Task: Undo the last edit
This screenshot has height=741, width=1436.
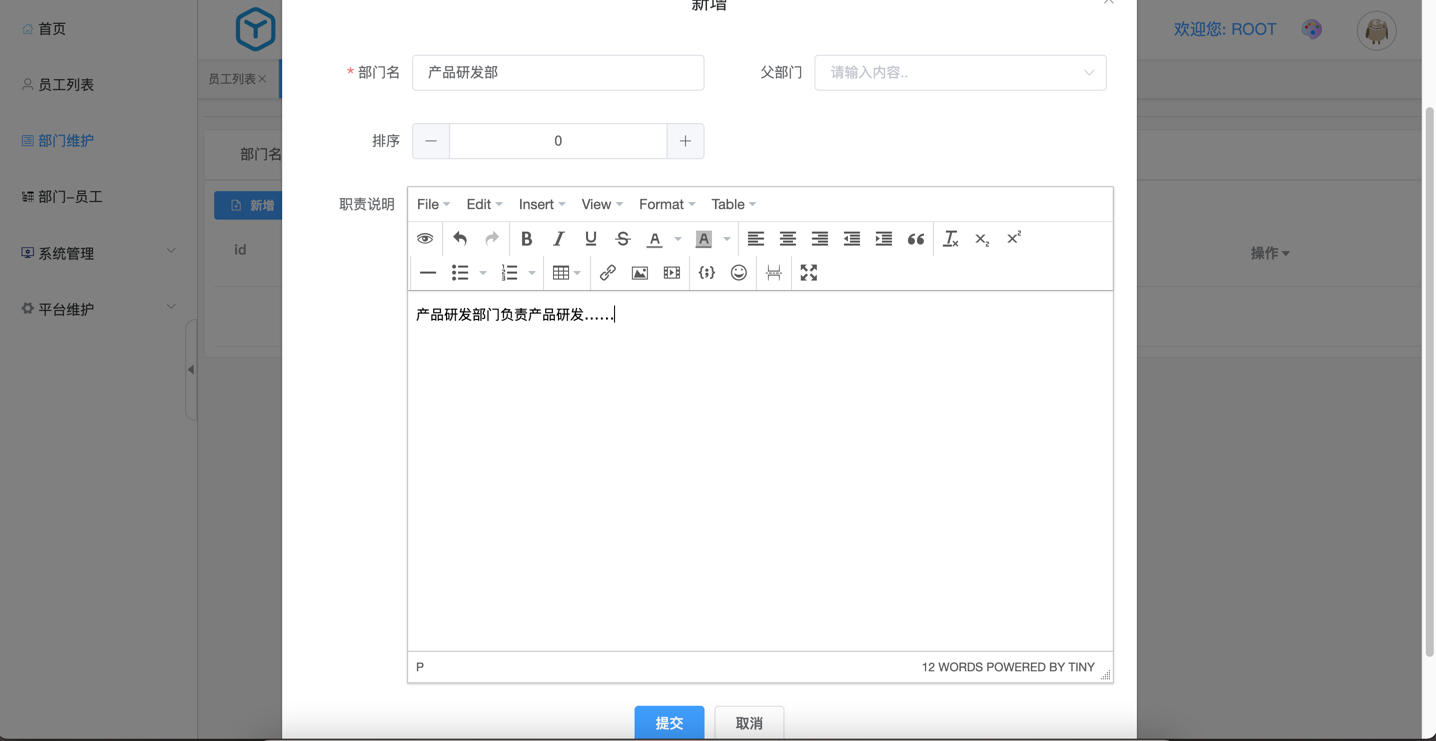Action: coord(460,239)
